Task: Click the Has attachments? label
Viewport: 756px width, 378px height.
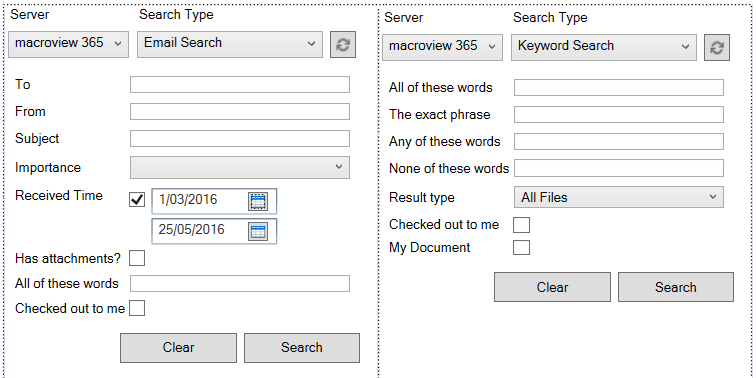Action: tap(68, 259)
